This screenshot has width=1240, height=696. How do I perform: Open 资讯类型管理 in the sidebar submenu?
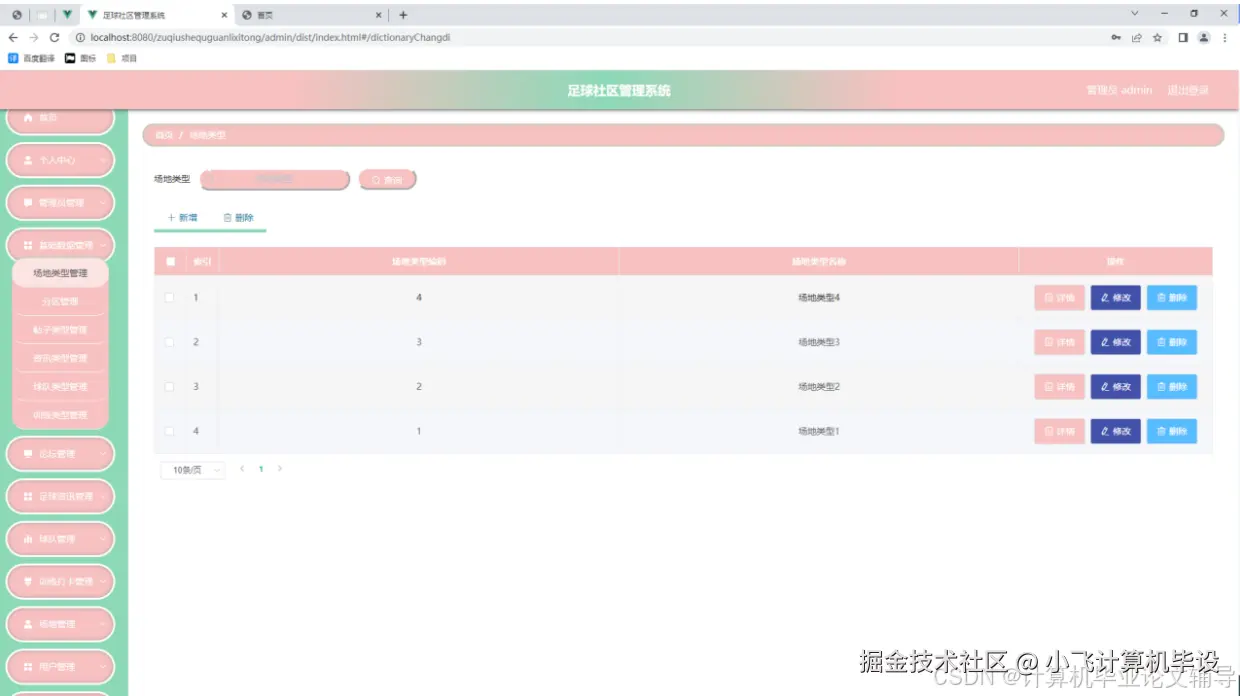click(60, 358)
